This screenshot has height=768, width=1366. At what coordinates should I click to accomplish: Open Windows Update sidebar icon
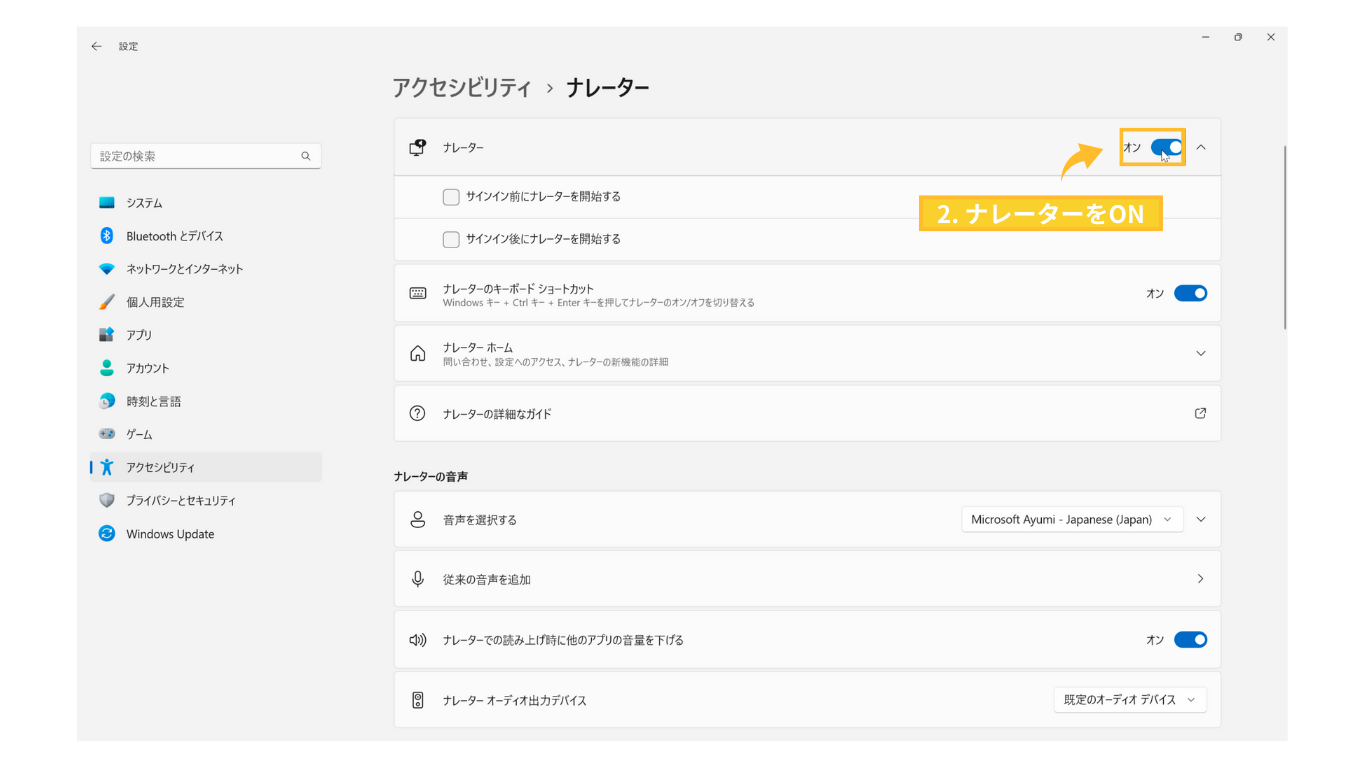[x=107, y=534]
